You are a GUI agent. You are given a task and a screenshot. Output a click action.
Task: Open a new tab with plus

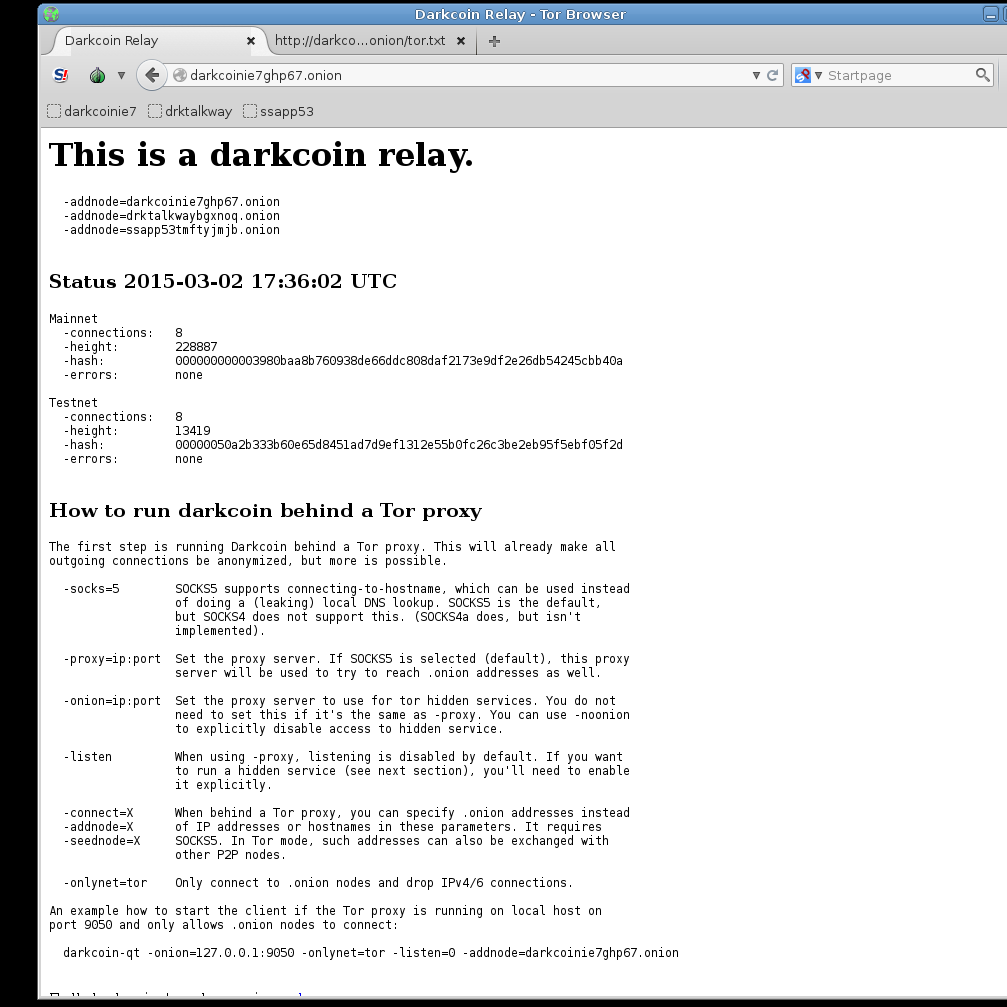click(494, 41)
